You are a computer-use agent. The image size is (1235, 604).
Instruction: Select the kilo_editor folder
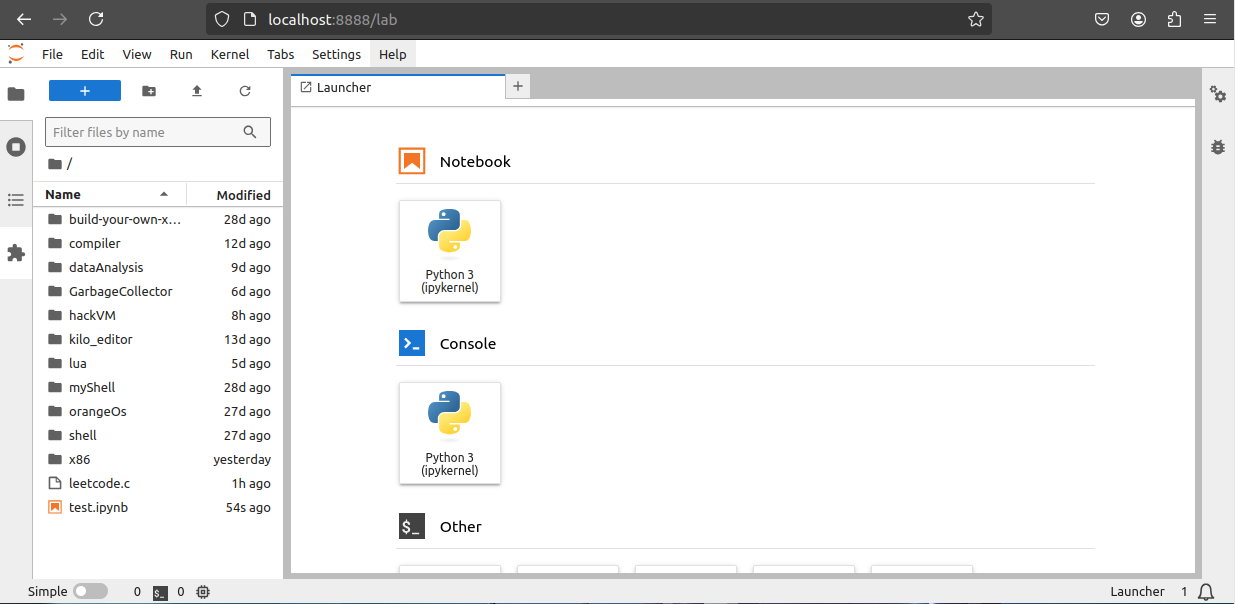click(158, 339)
